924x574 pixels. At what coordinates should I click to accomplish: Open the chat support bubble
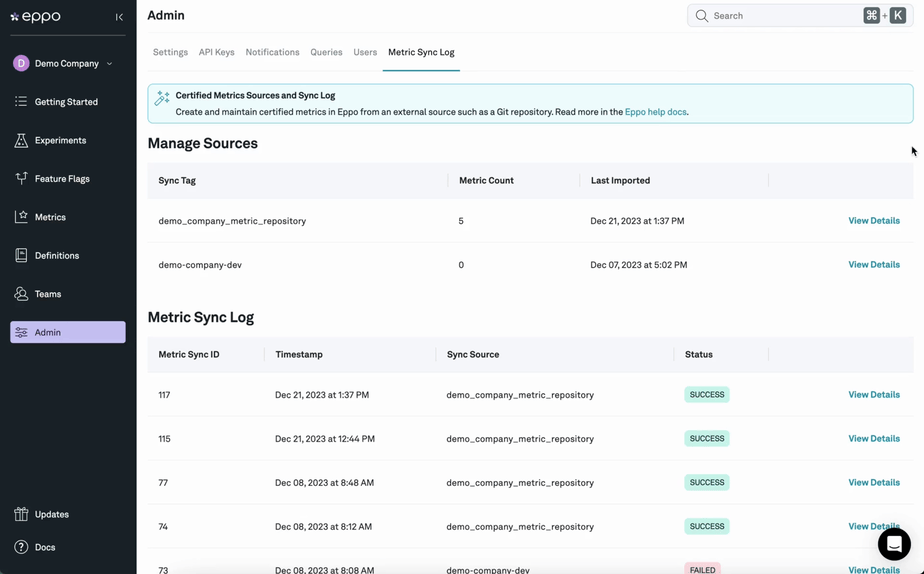[893, 543]
